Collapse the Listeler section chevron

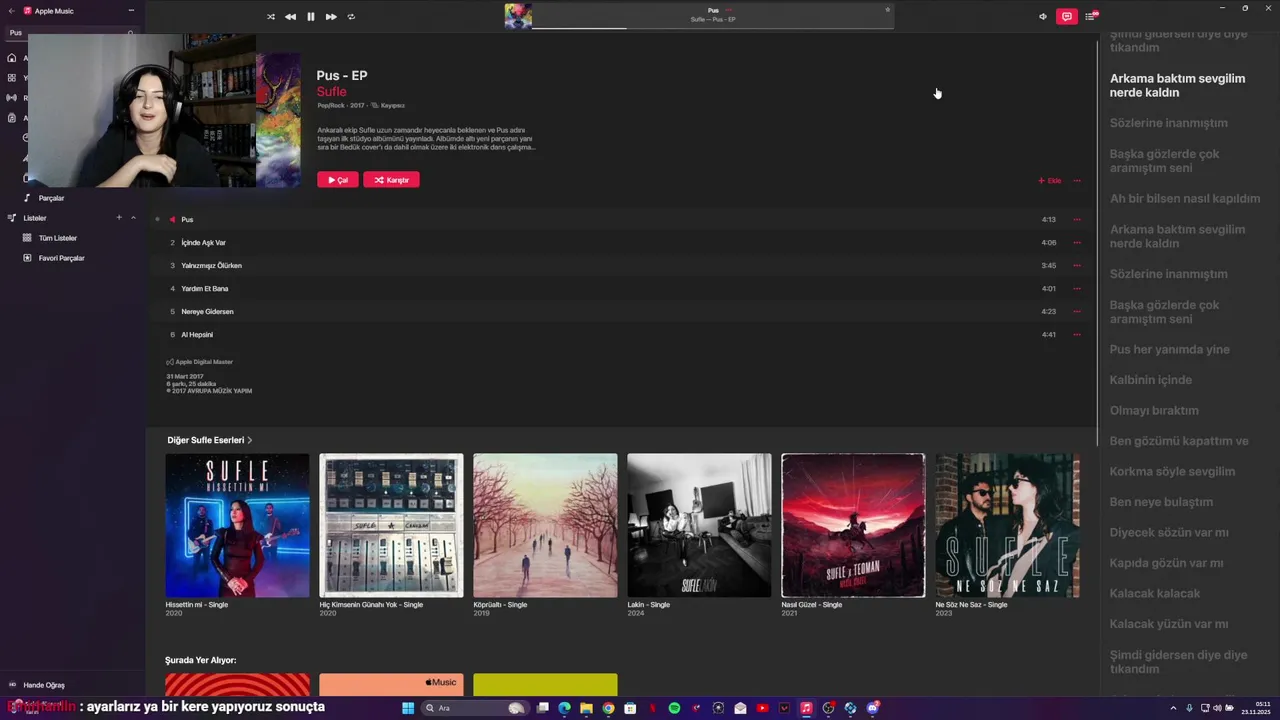[x=133, y=218]
